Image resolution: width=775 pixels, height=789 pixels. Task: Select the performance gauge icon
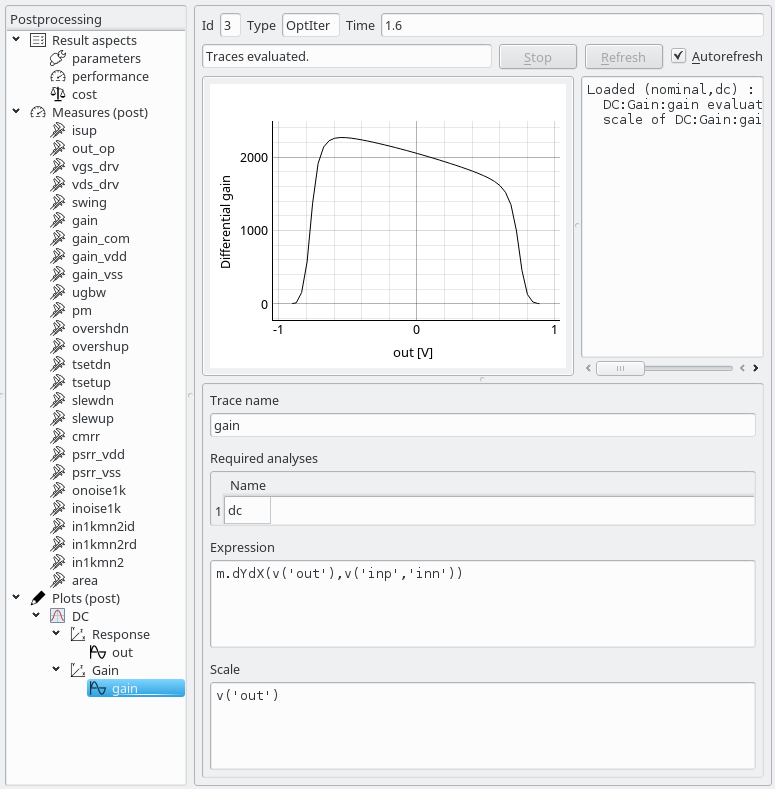pos(58,77)
